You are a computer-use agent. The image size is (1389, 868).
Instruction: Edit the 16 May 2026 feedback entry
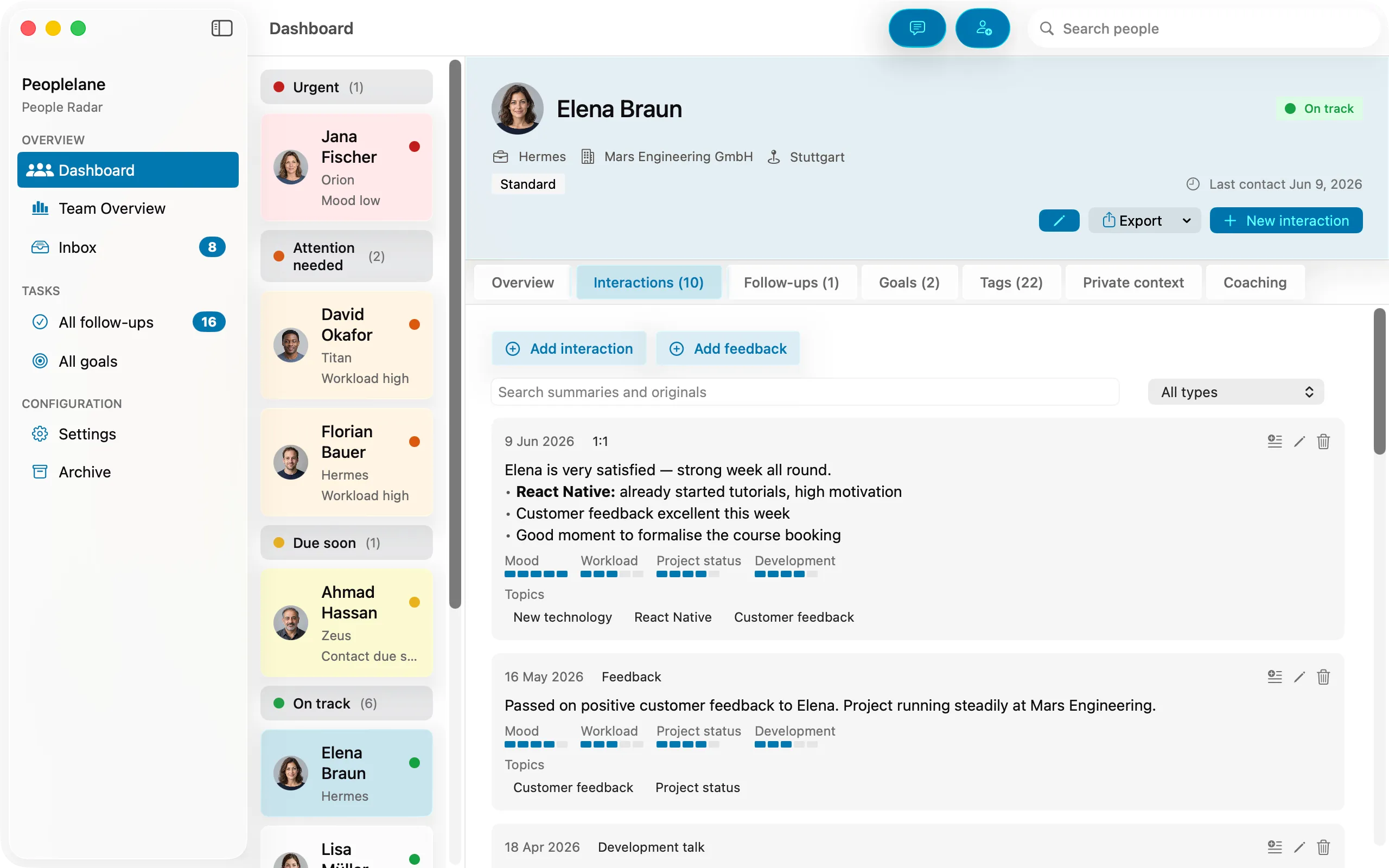[x=1299, y=676]
